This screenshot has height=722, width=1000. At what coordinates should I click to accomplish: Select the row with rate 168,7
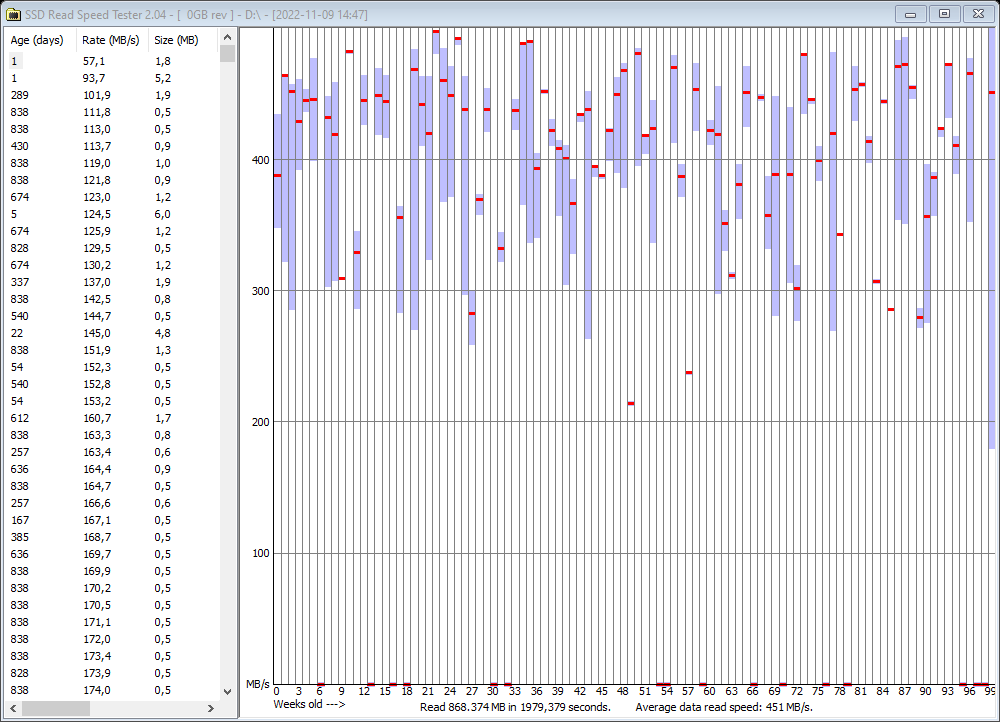tap(112, 538)
